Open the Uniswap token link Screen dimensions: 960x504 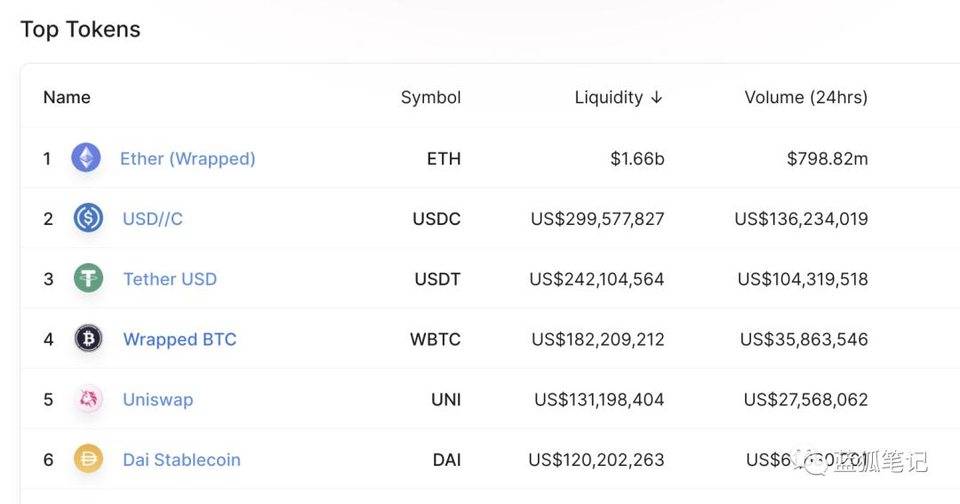(x=157, y=399)
